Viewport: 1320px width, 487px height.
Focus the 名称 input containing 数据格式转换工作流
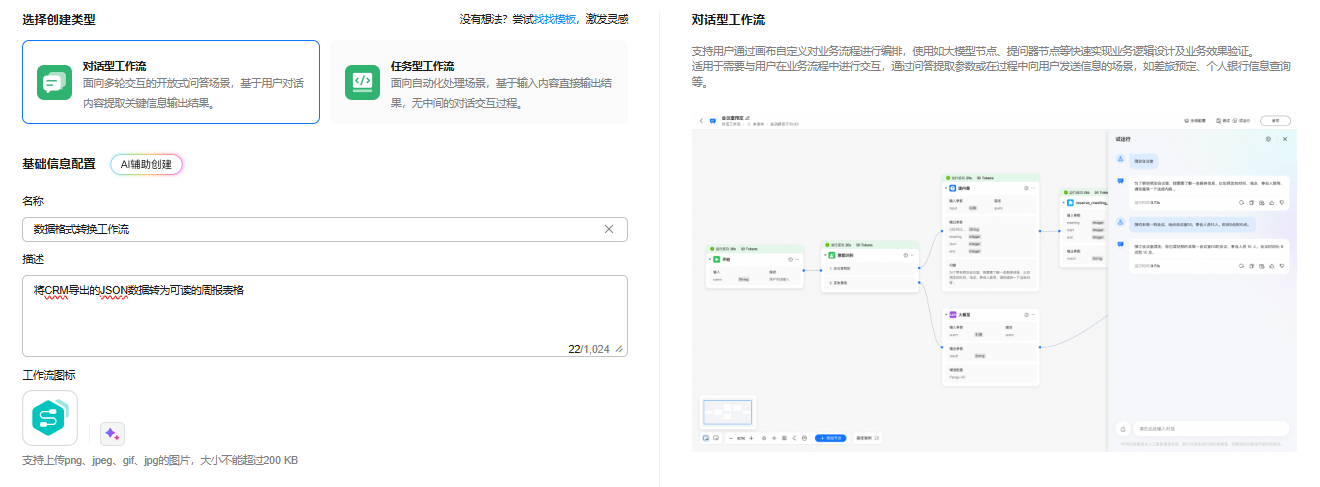[325, 229]
